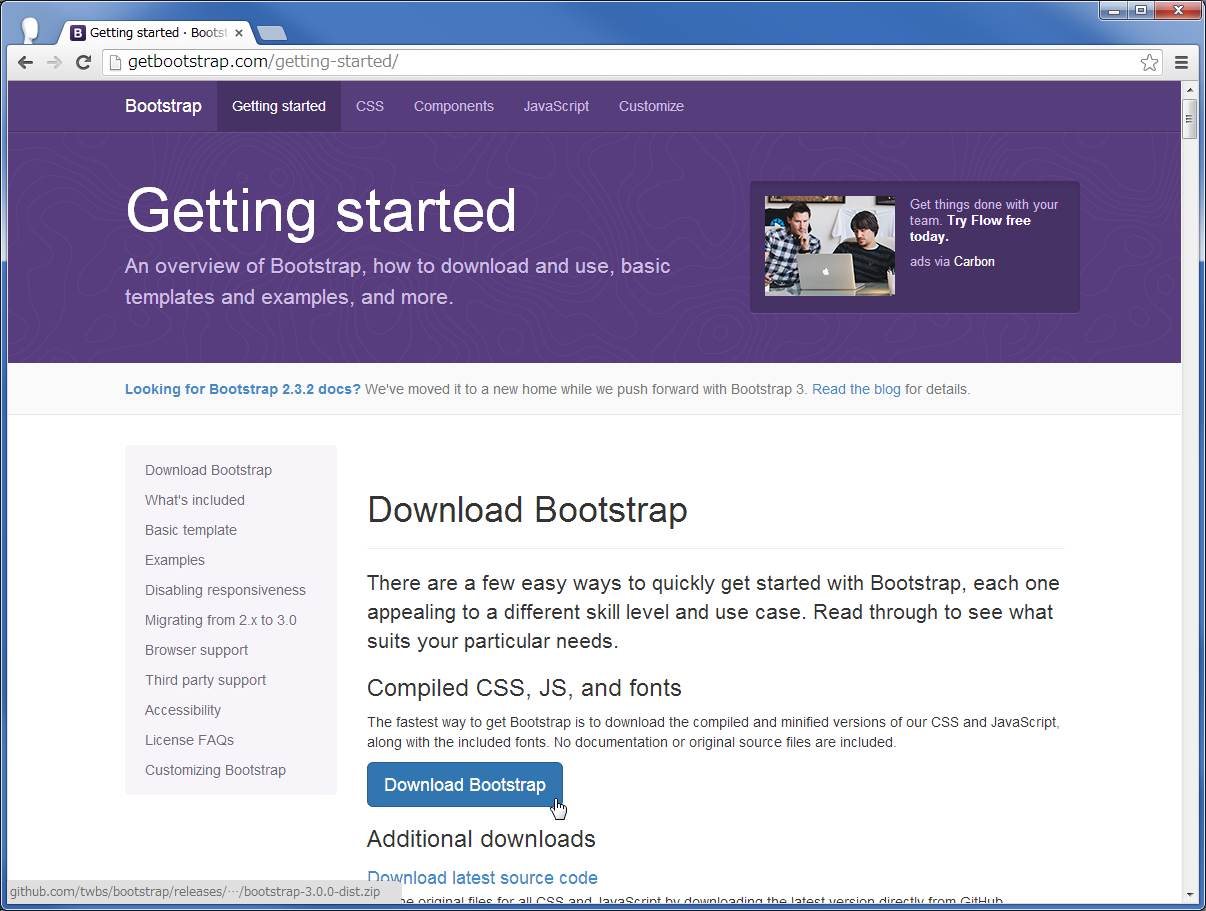
Task: Click the Compiled CSS, JS, and fonts heading
Action: 524,688
